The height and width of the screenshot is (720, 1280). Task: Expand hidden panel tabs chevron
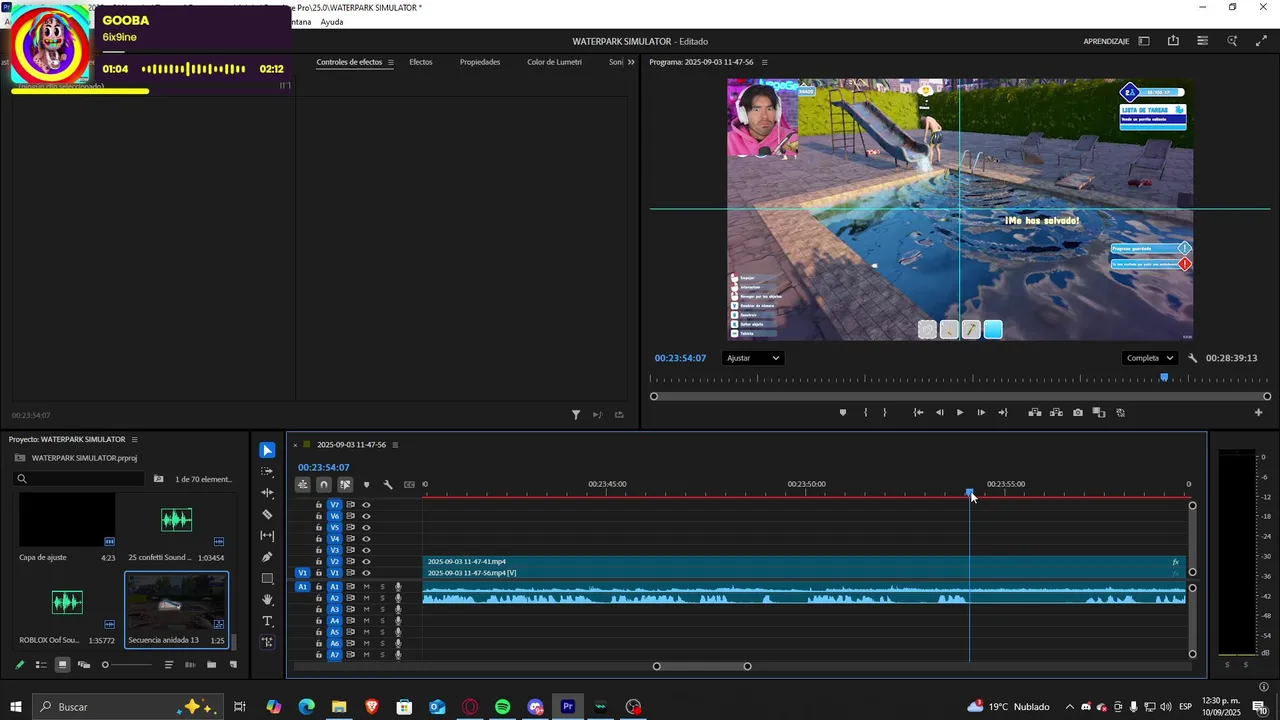click(631, 62)
